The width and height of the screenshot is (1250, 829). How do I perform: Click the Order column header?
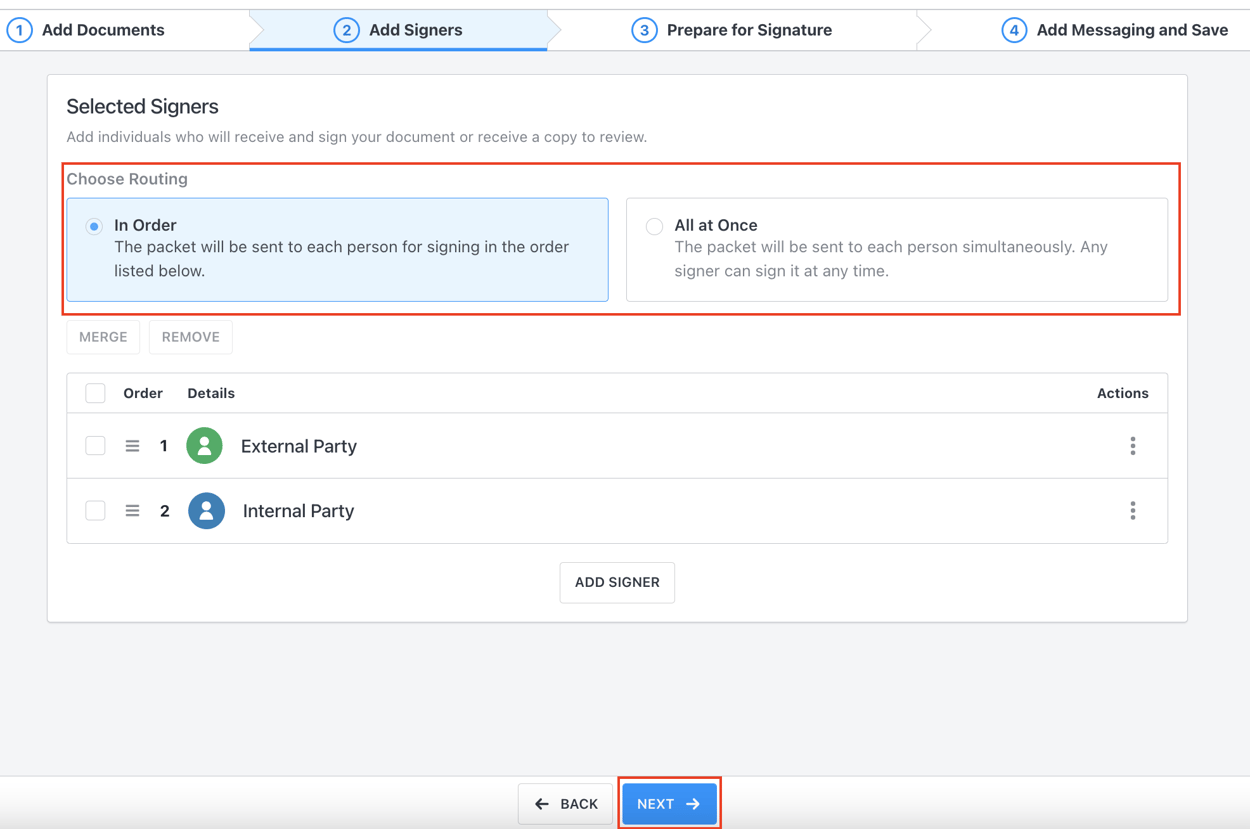143,393
